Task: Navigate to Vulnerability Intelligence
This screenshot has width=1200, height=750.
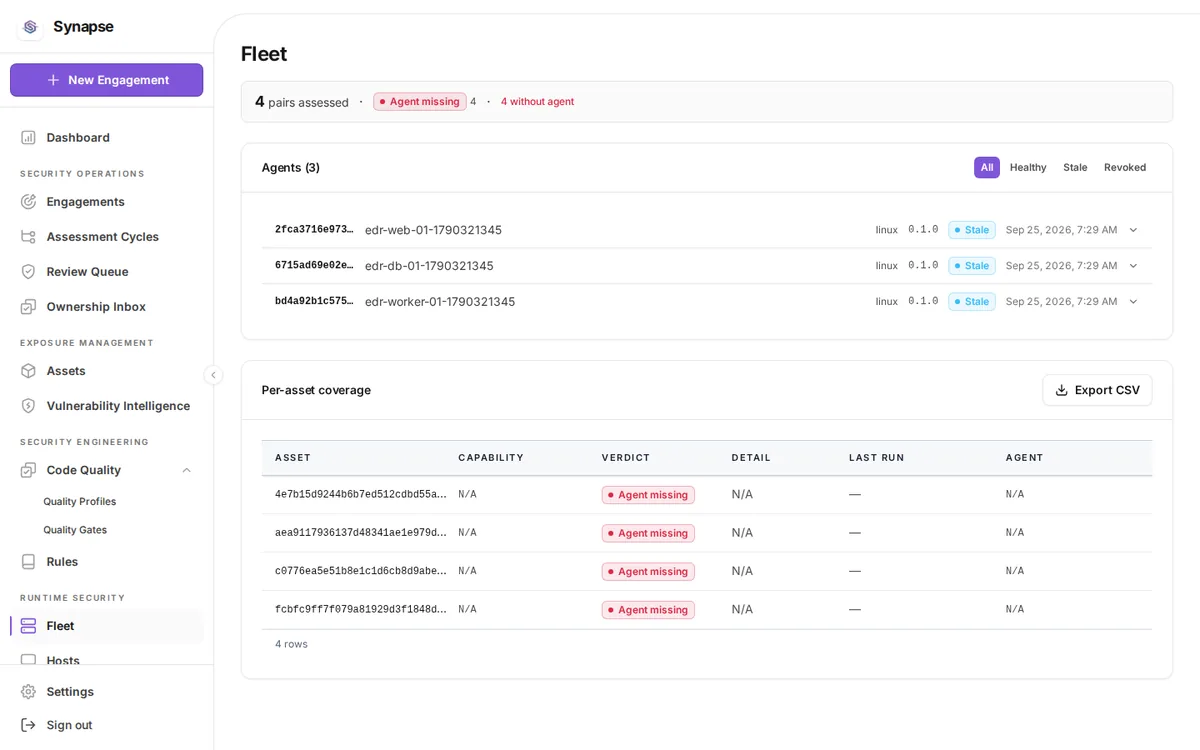Action: [106, 405]
